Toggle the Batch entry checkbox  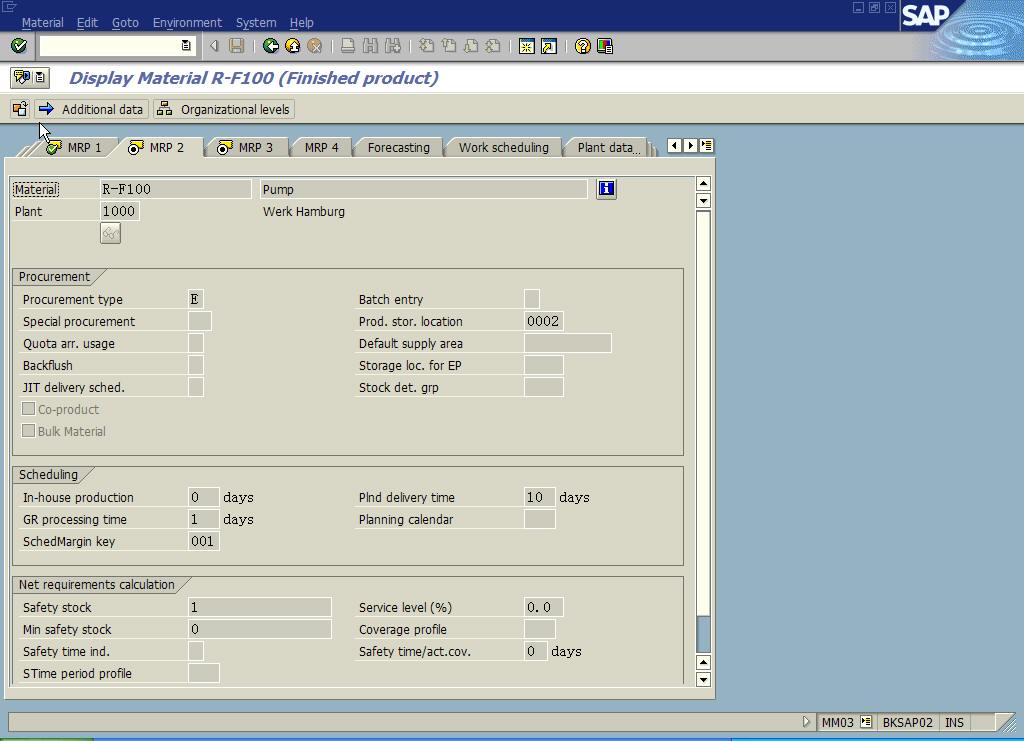(x=532, y=299)
